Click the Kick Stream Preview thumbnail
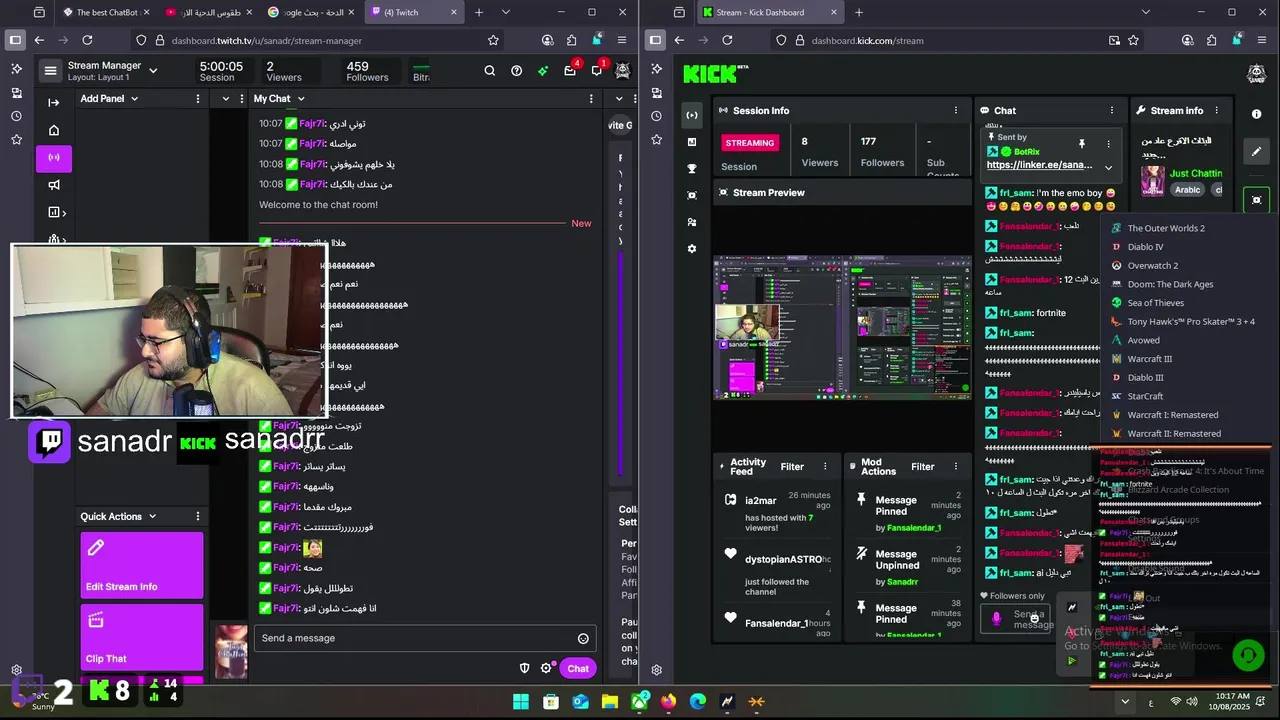1280x720 pixels. (842, 328)
